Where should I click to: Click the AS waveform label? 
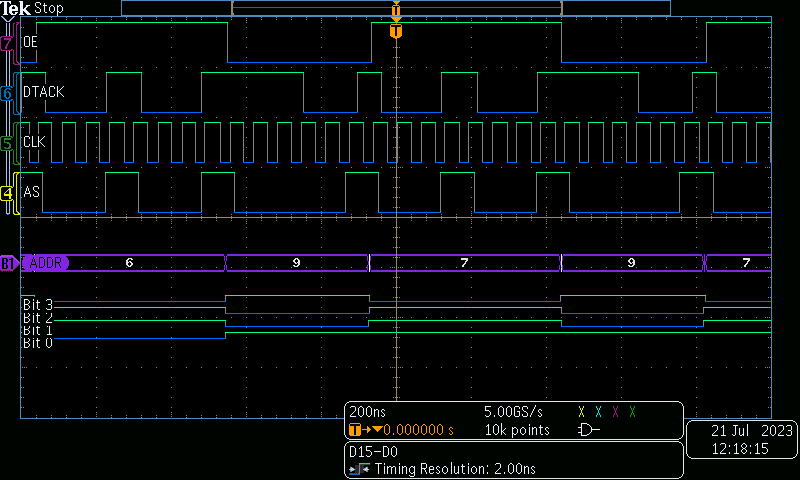point(31,192)
